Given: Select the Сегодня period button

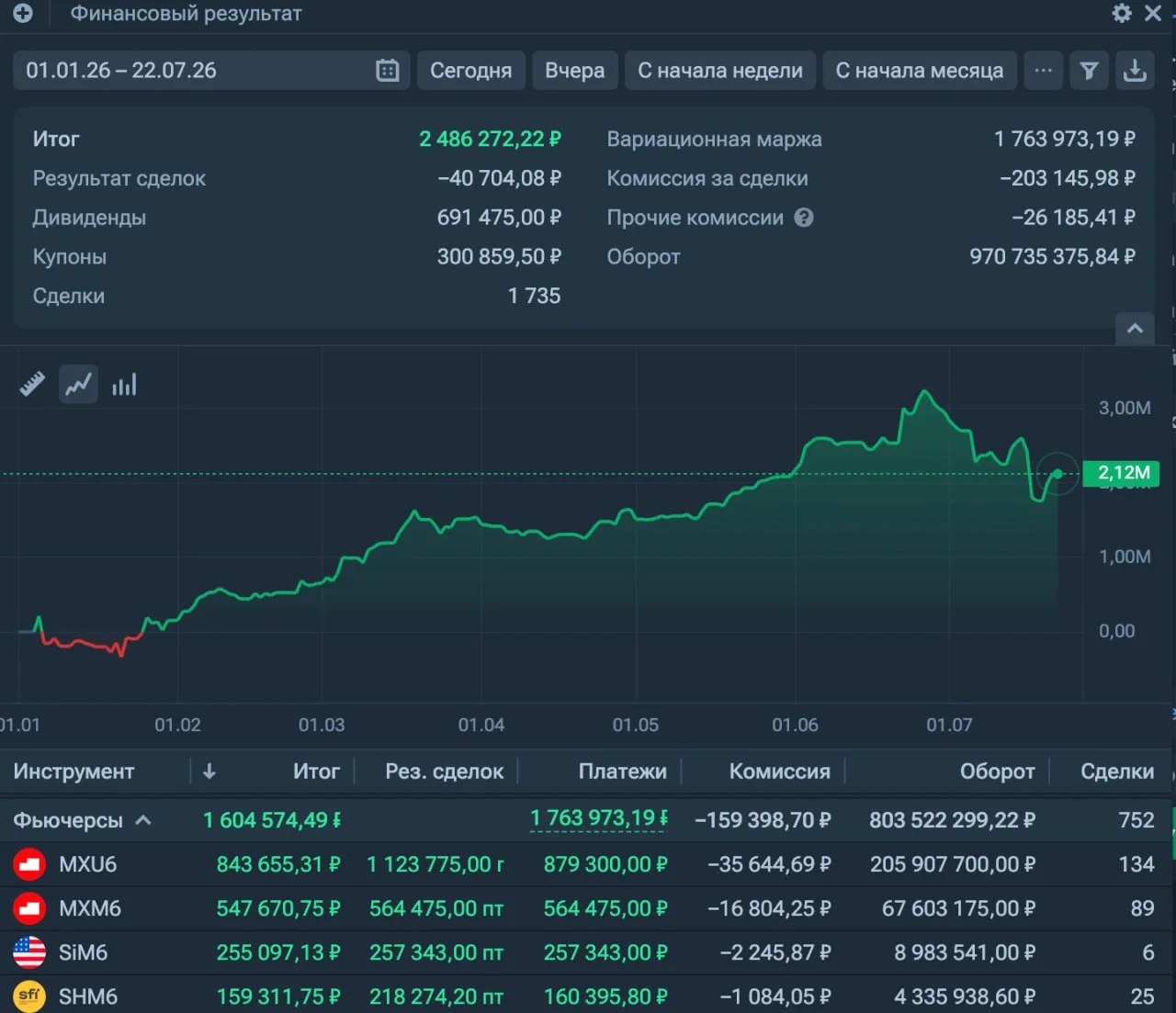Looking at the screenshot, I should (471, 71).
